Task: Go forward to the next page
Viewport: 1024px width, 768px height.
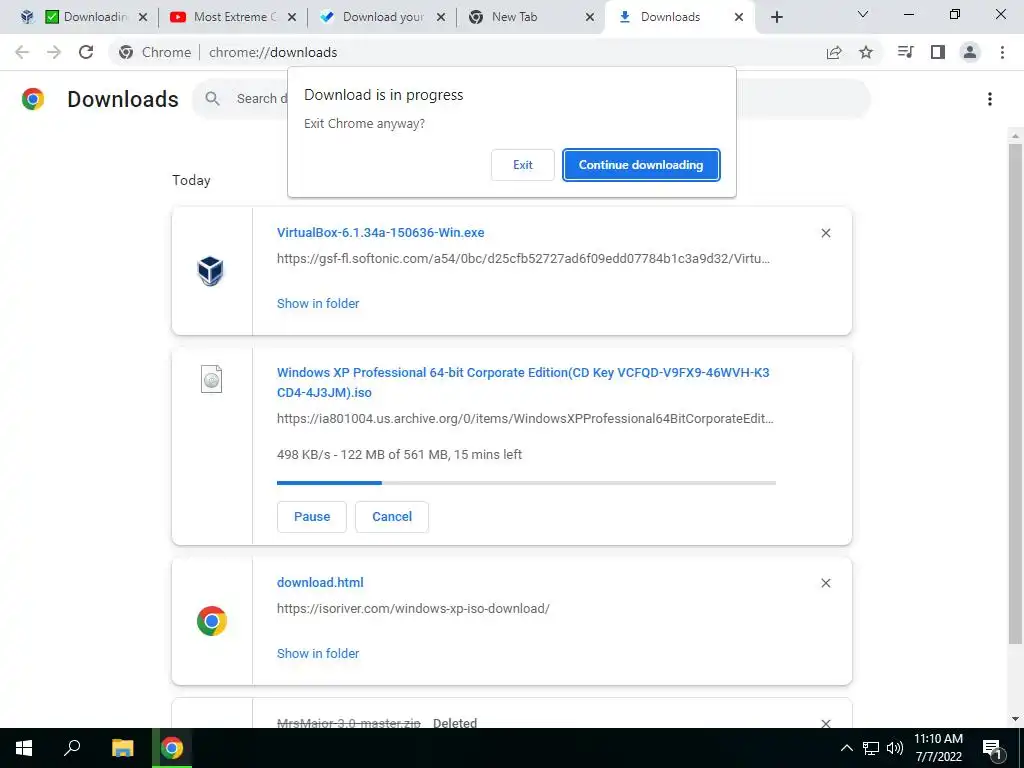Action: click(x=54, y=52)
